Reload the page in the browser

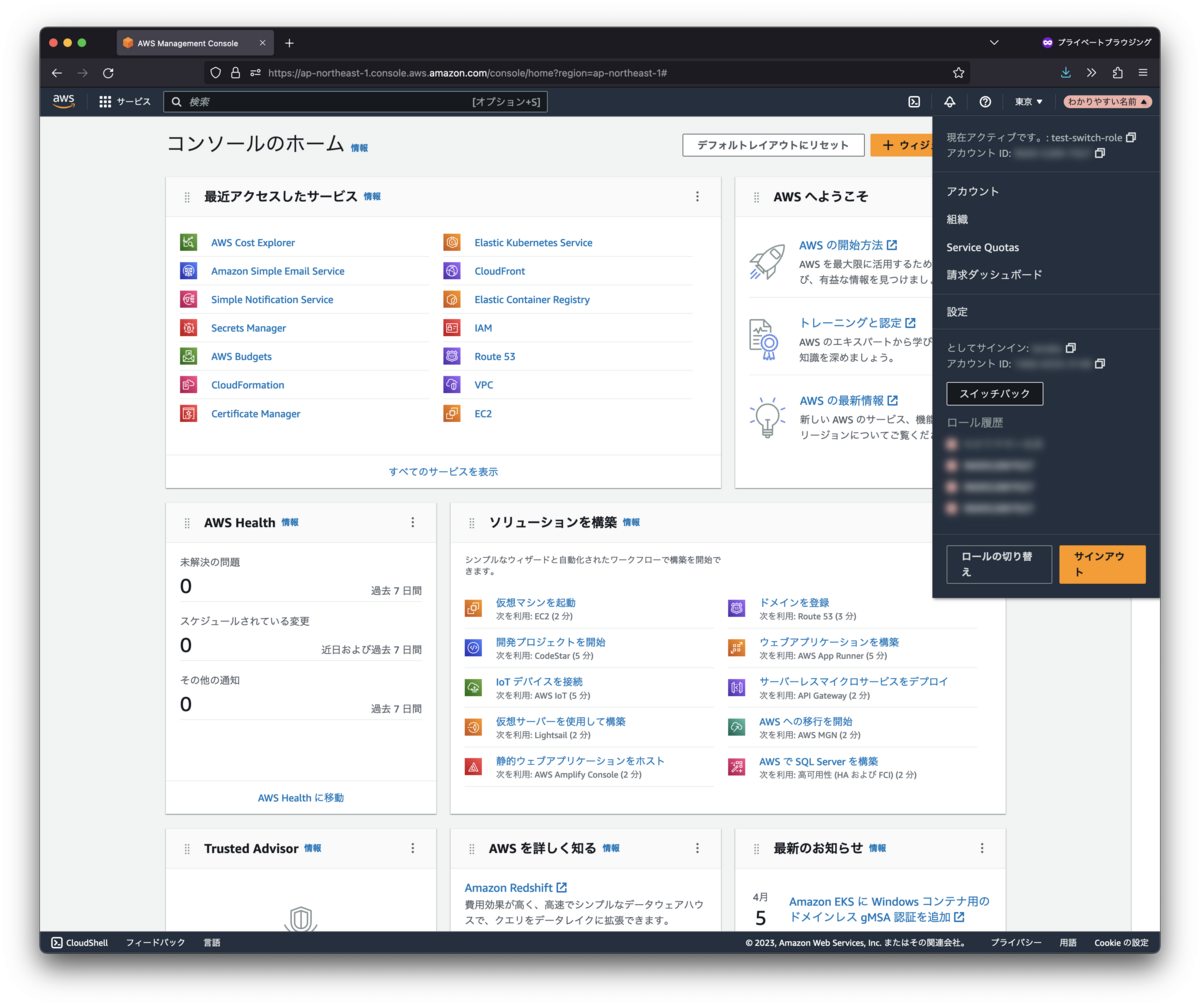tap(108, 73)
